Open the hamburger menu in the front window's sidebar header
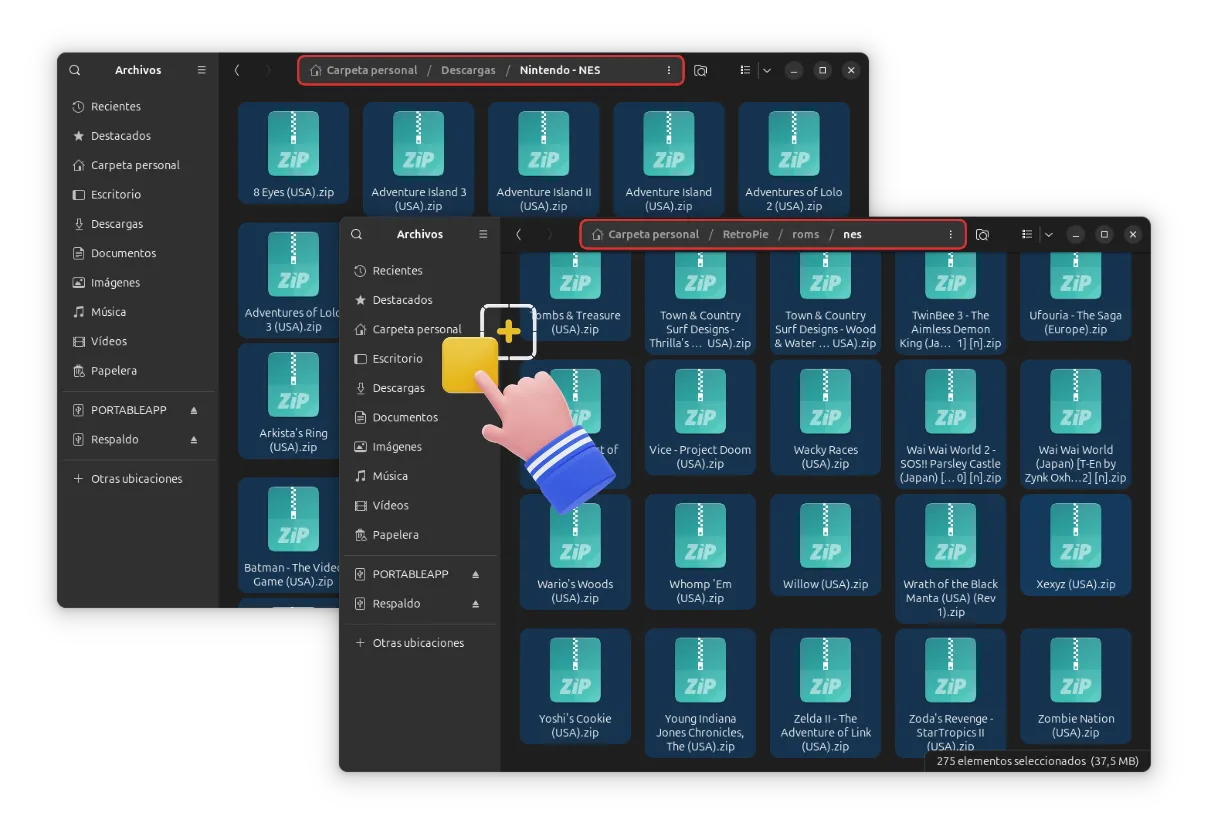This screenshot has height=833, width=1207. click(483, 235)
